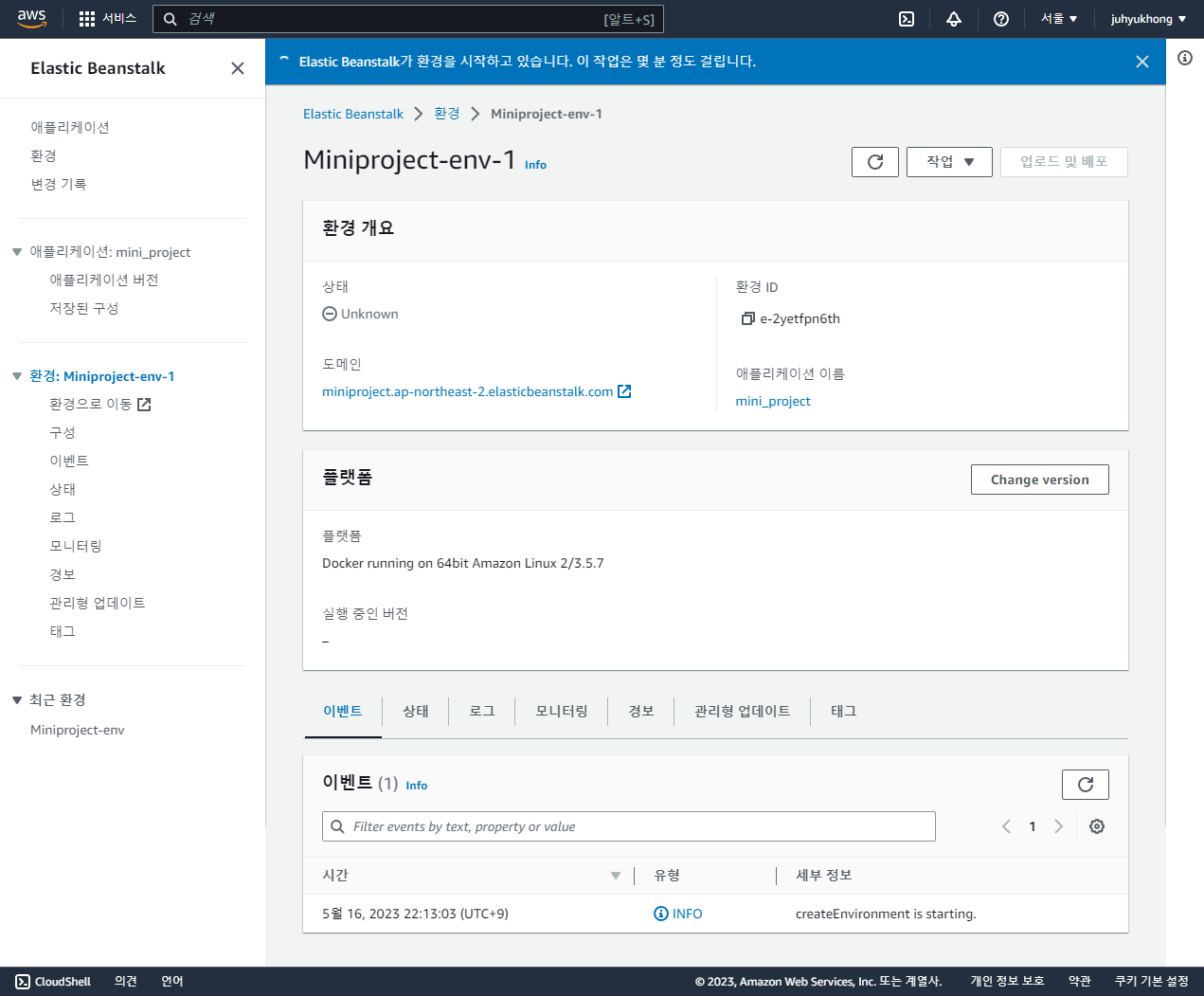Open 로그 in environment sidebar

(x=63, y=517)
